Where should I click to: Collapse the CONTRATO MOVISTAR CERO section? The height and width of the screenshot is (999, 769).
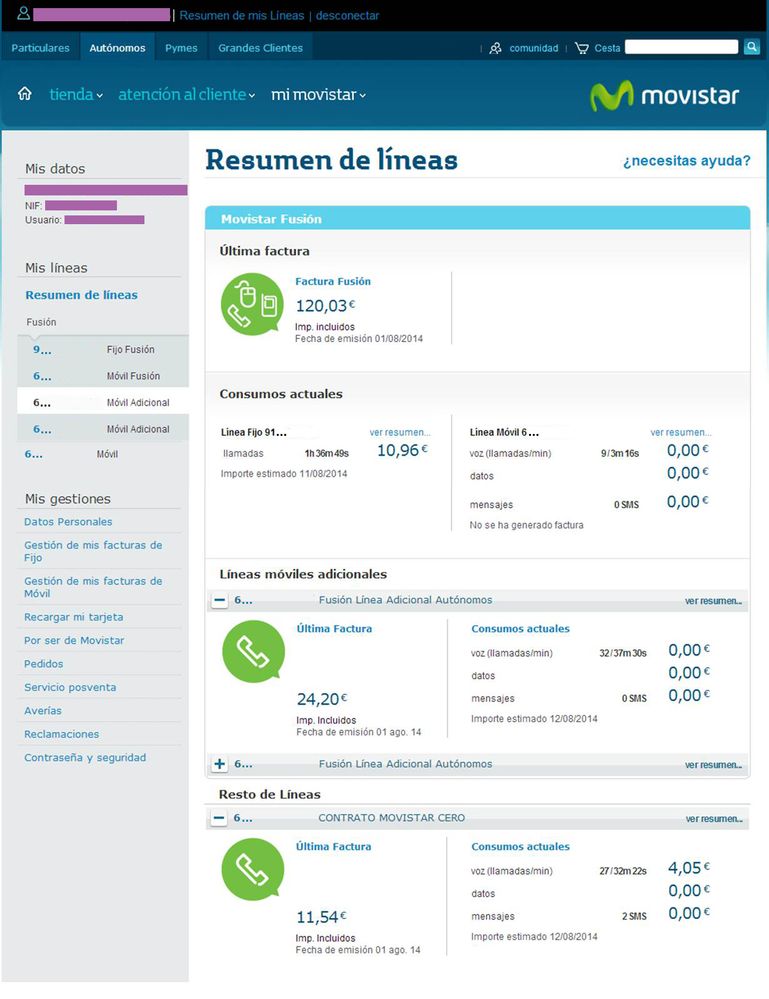[x=218, y=817]
